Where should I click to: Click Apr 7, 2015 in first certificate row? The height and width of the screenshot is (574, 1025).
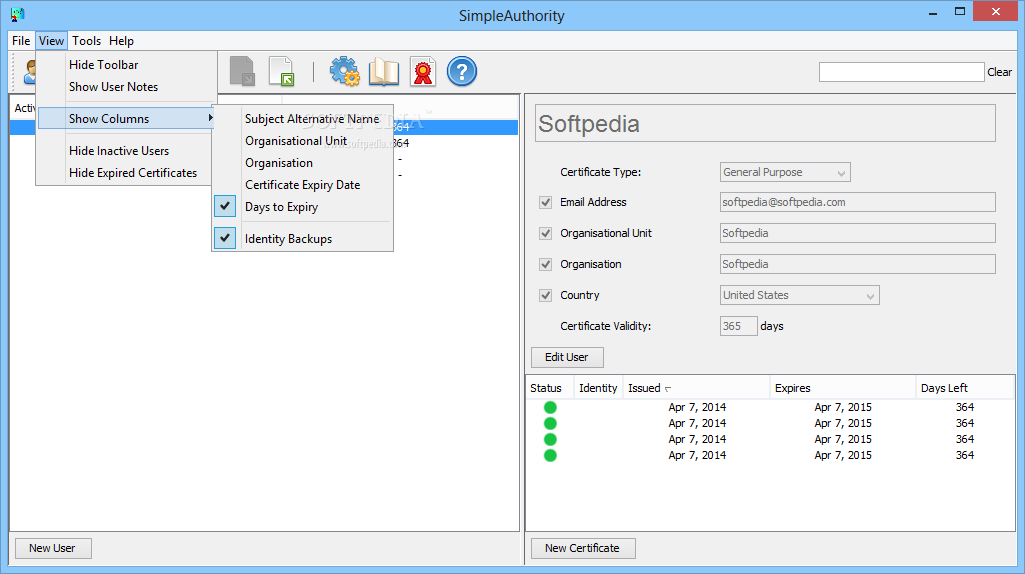(x=843, y=407)
